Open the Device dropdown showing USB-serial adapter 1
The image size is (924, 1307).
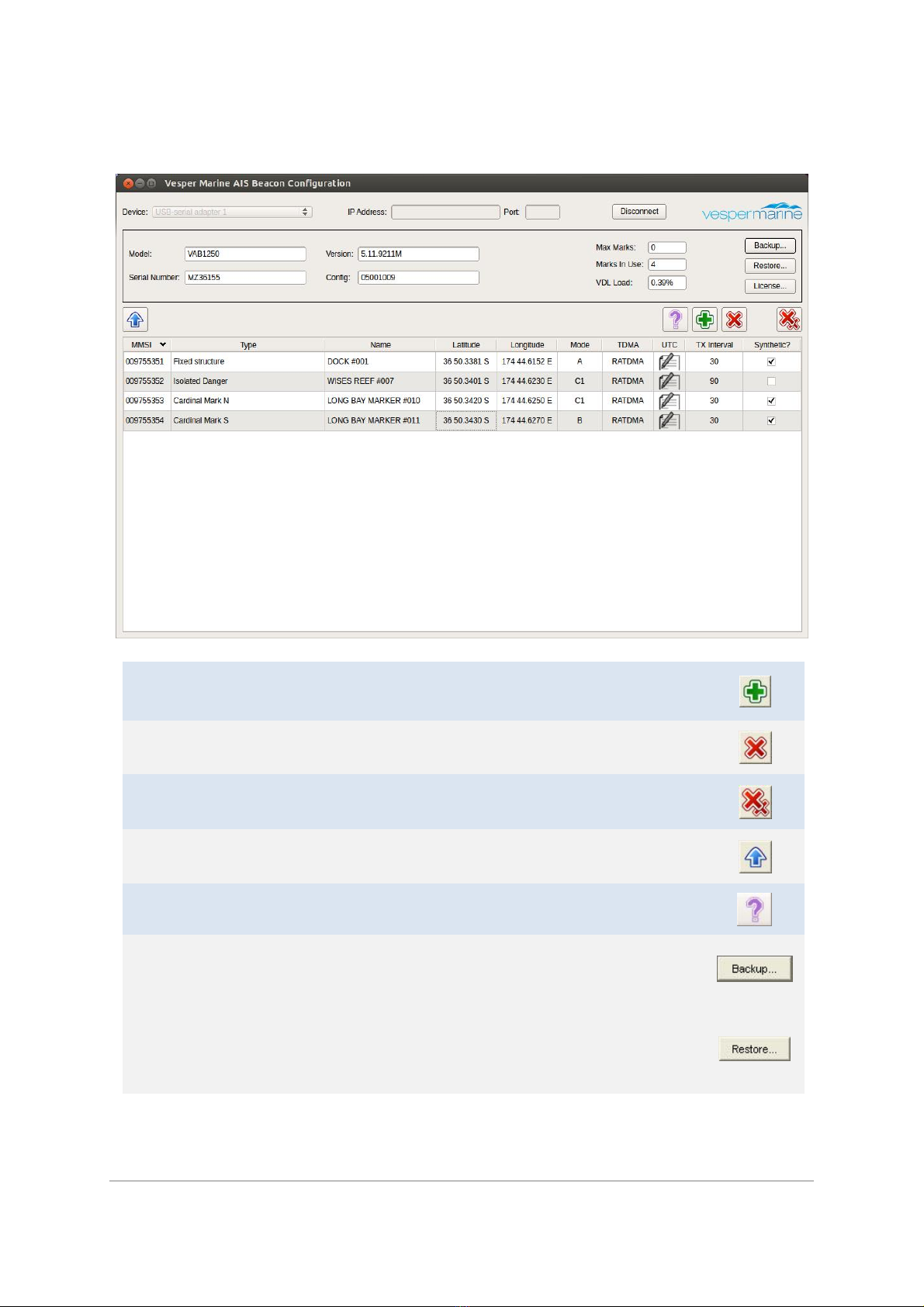(x=232, y=212)
